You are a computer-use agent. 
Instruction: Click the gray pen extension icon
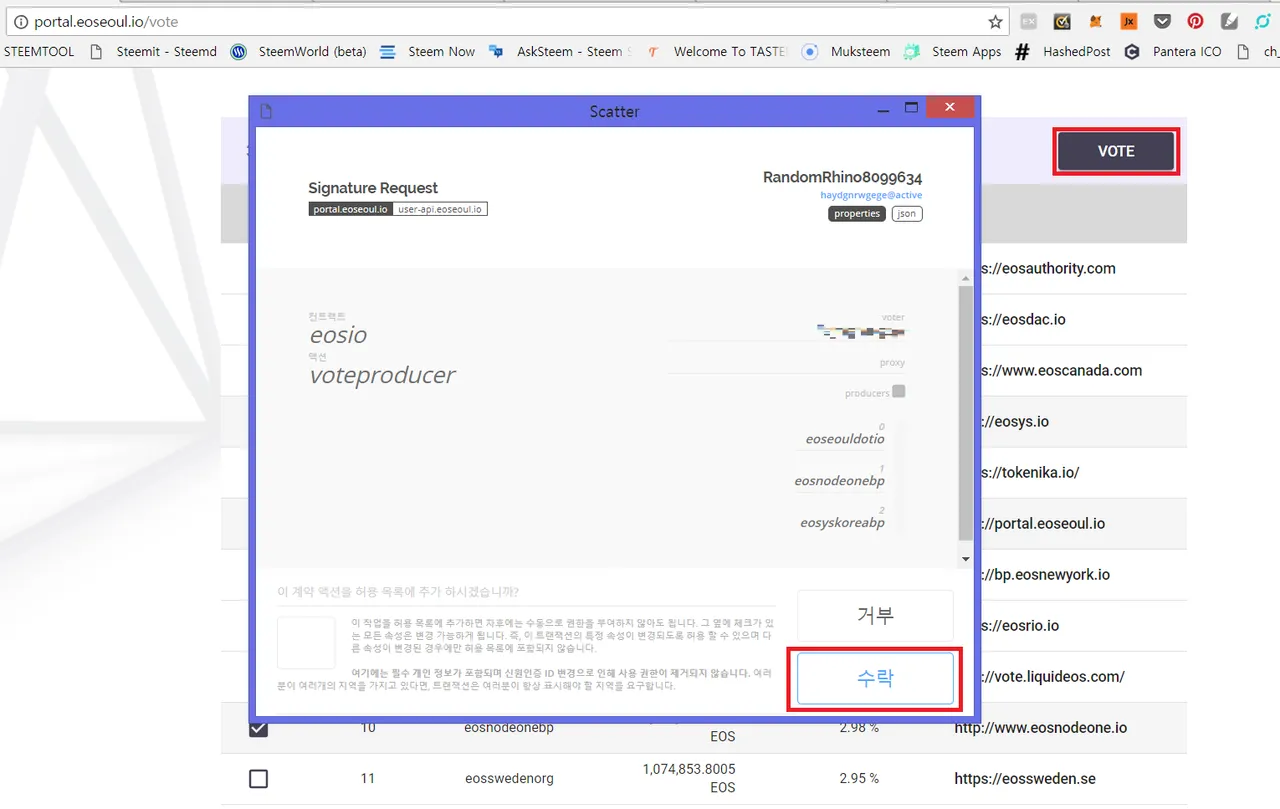point(1229,21)
